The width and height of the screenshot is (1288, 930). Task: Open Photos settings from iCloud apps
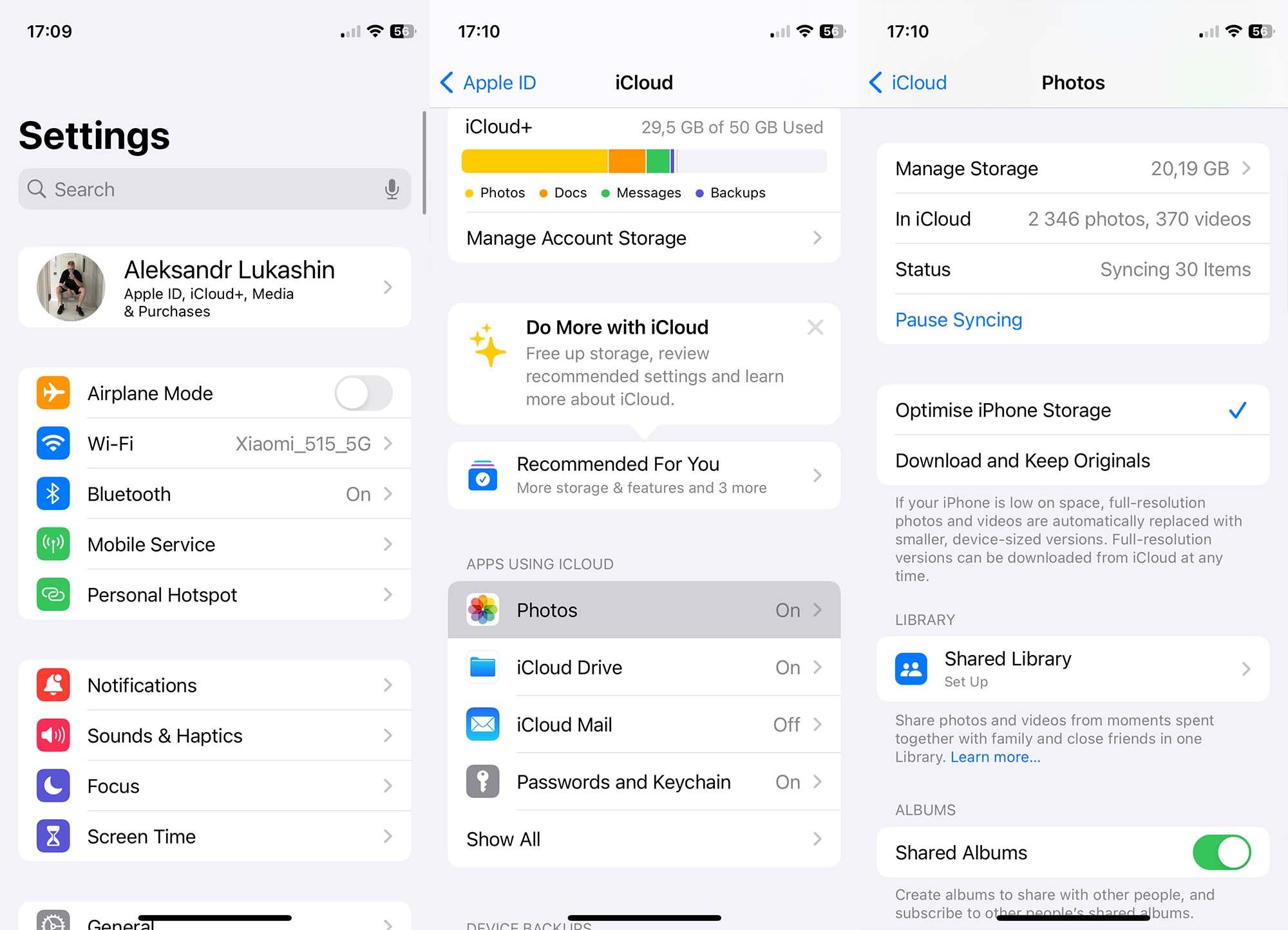[643, 609]
